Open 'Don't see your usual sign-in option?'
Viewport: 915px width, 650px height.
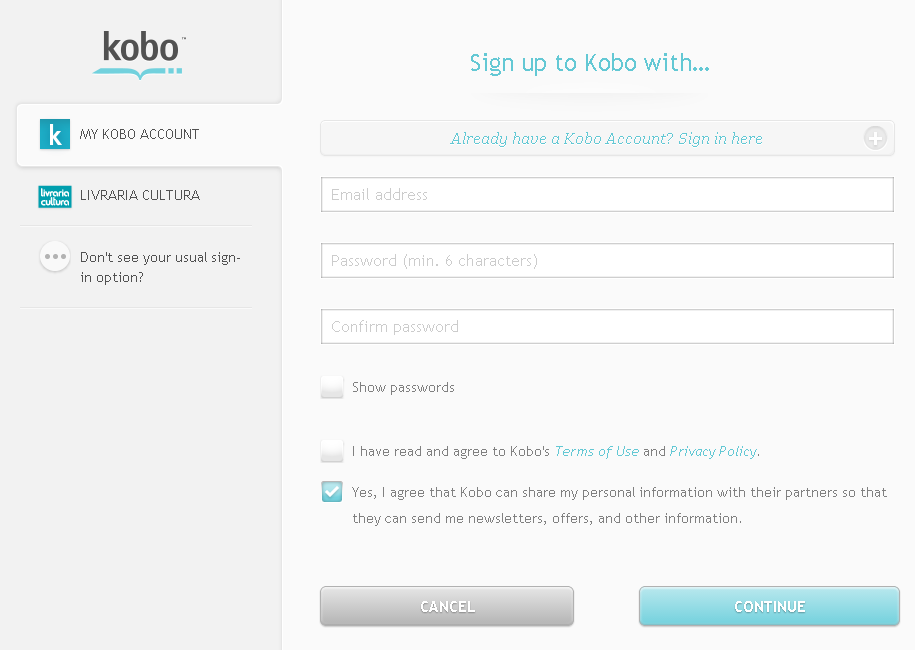160,267
